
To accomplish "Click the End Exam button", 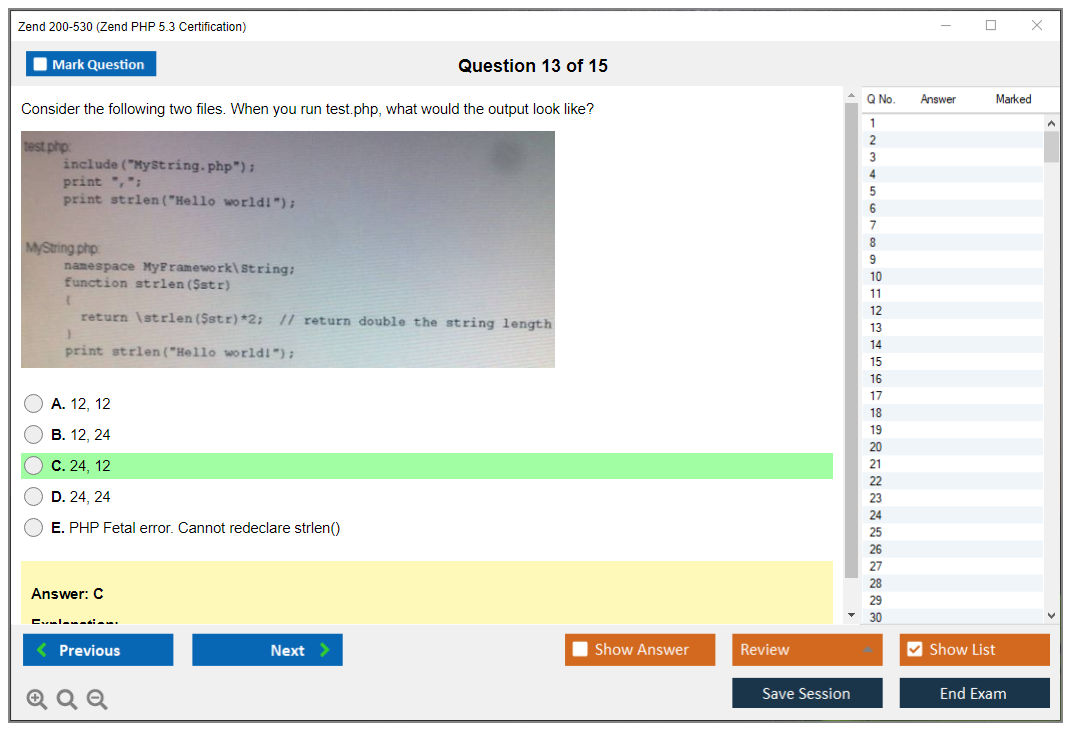I will (x=974, y=693).
